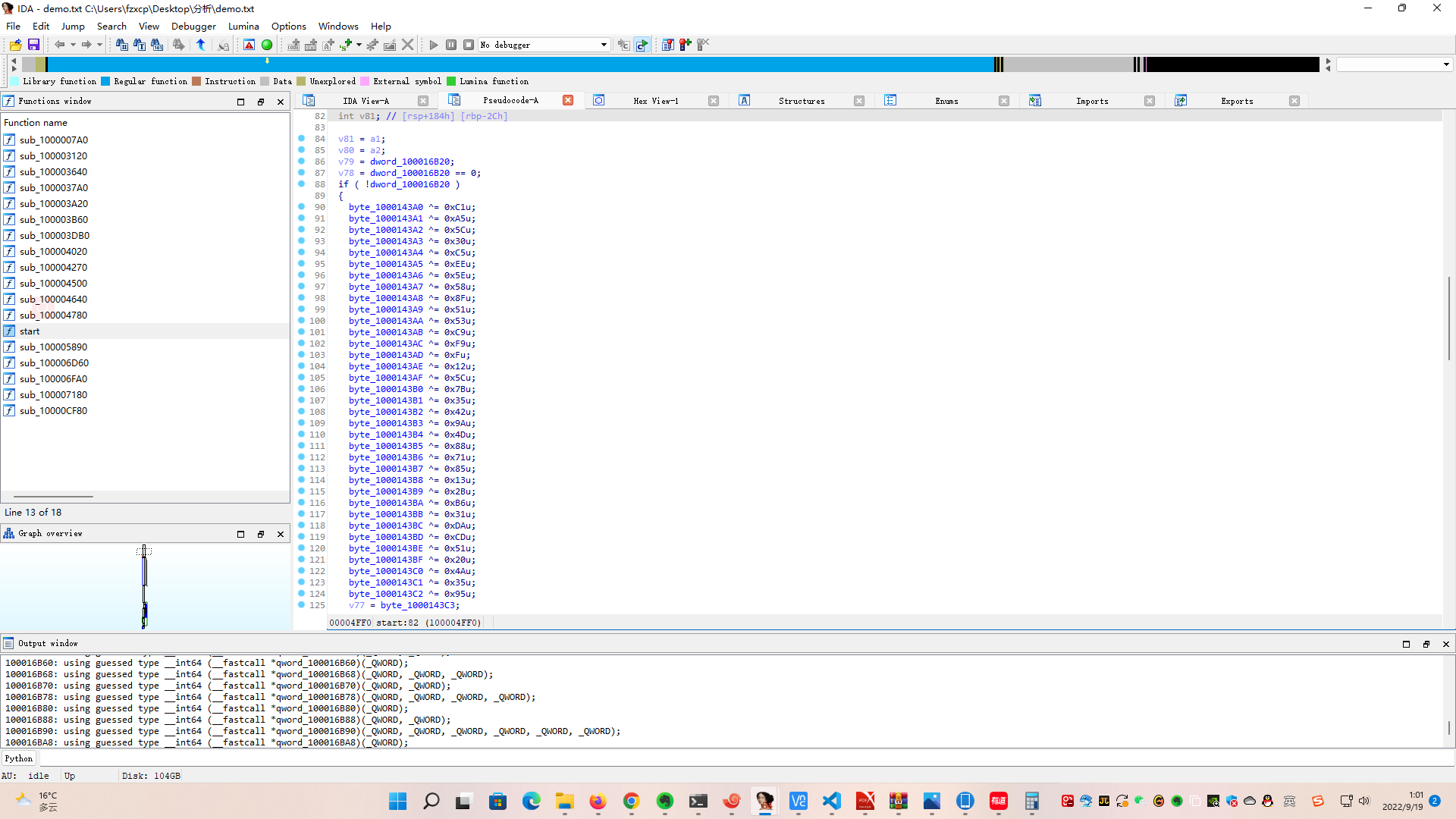Toggle breakpoint dot at line 84
This screenshot has width=1456, height=819.
(302, 139)
